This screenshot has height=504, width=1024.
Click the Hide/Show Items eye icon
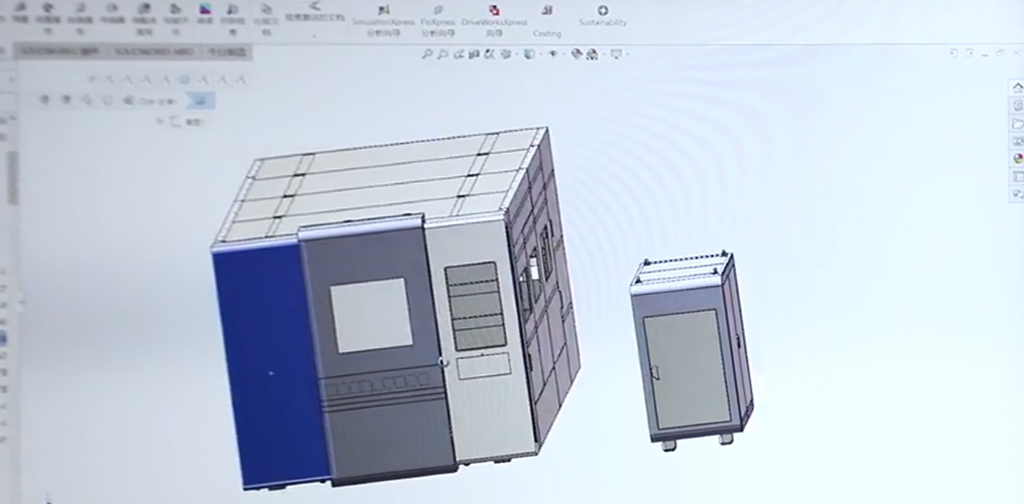552,55
